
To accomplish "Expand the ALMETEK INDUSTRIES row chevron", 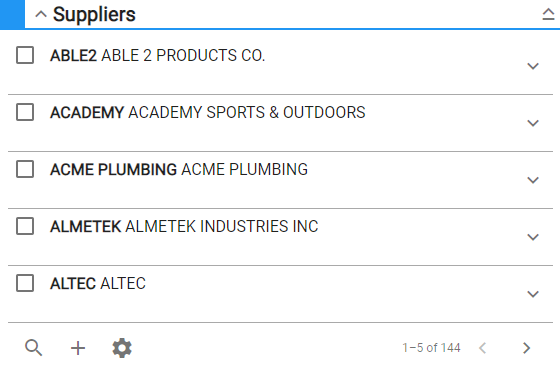I will coord(533,237).
